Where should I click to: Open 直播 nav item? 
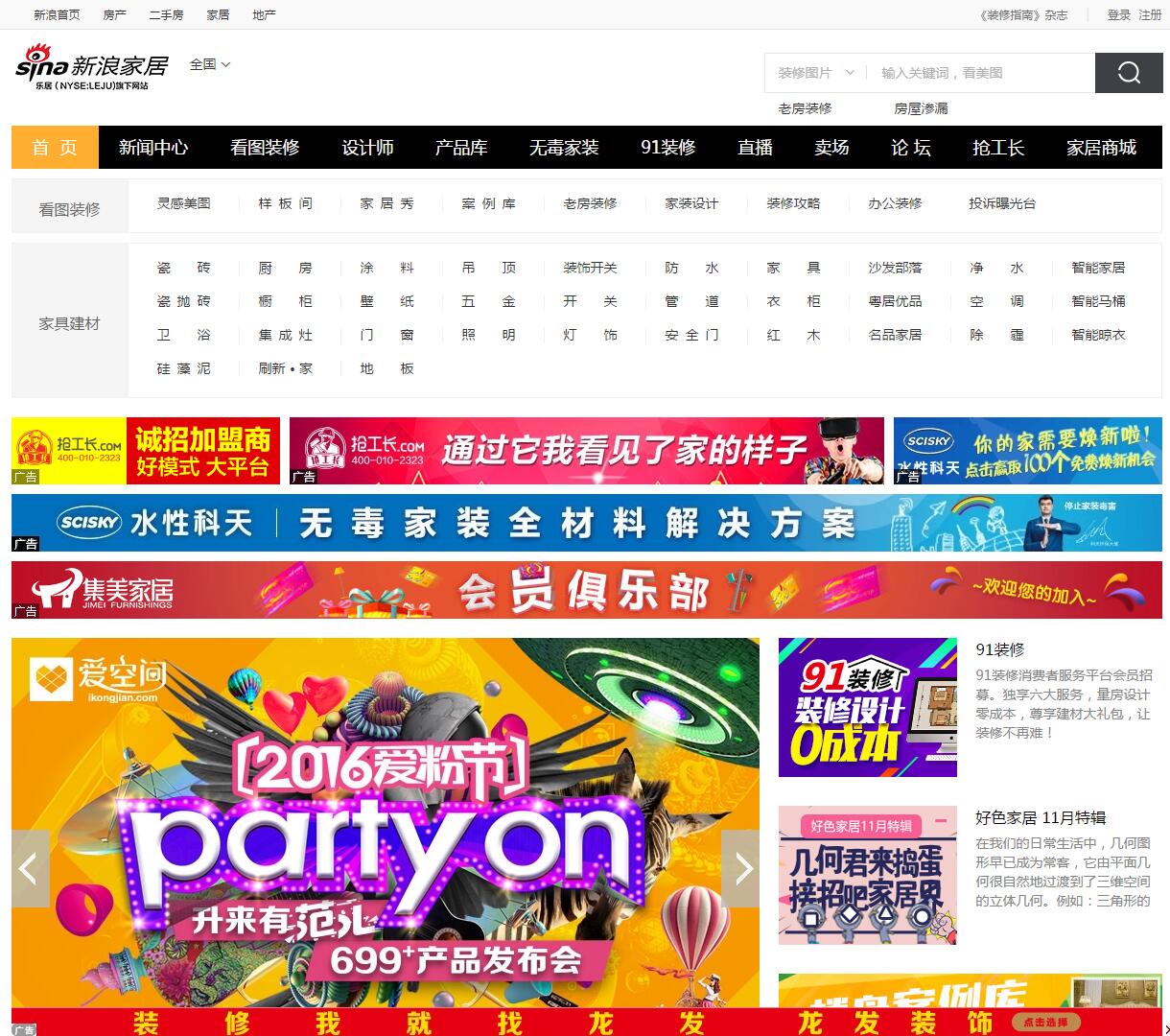[x=755, y=148]
